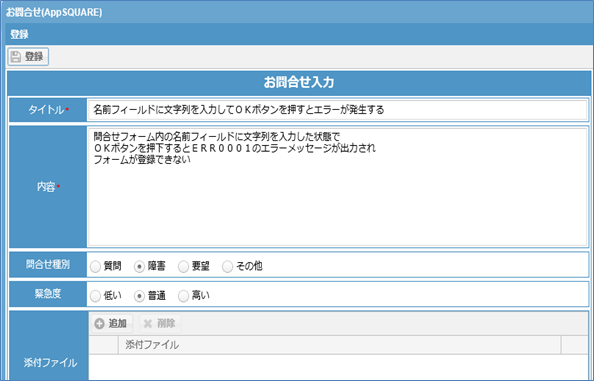Click the 内容 required field label
This screenshot has width=594, height=381.
[48, 187]
